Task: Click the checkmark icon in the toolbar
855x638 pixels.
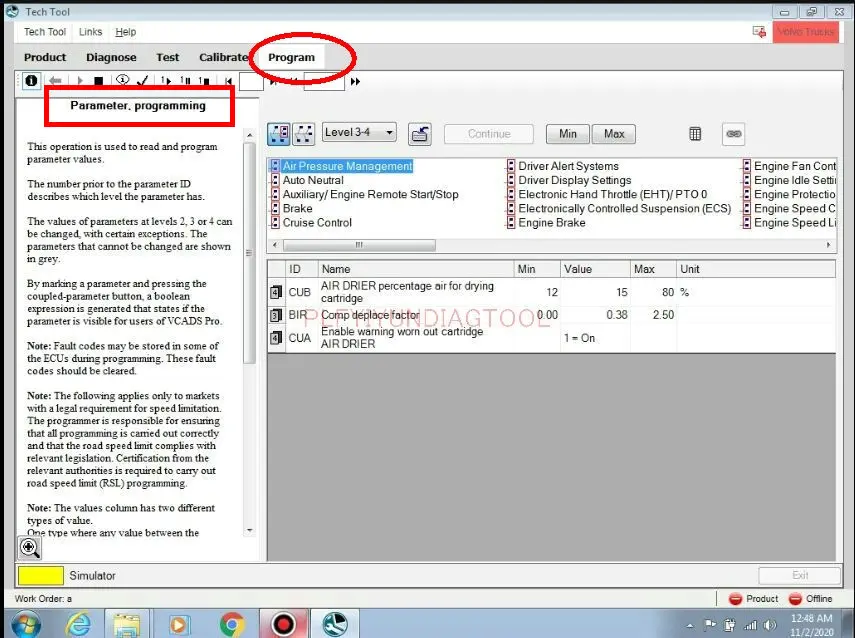Action: tap(143, 81)
